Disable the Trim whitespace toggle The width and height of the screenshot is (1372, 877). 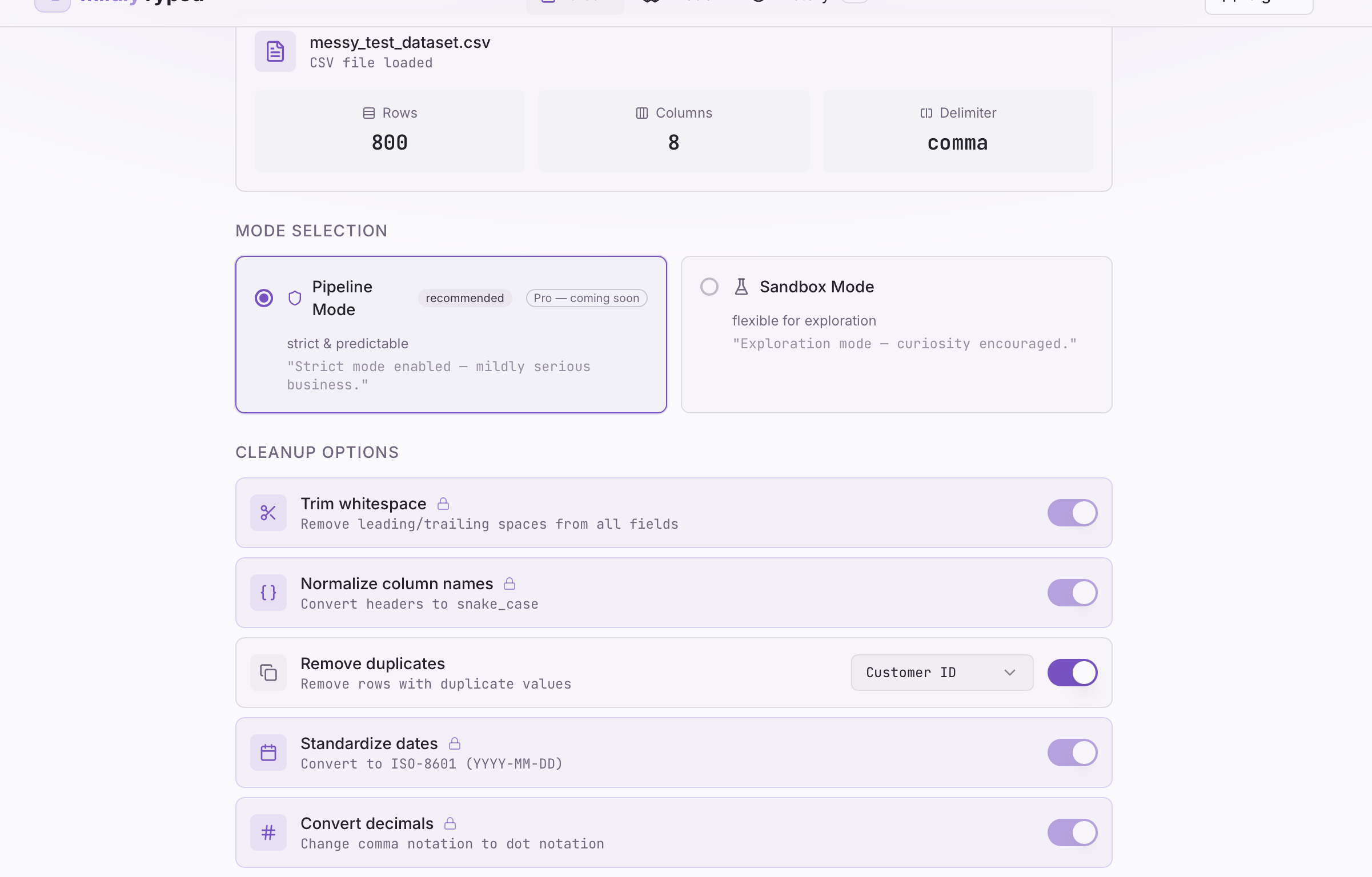tap(1072, 513)
